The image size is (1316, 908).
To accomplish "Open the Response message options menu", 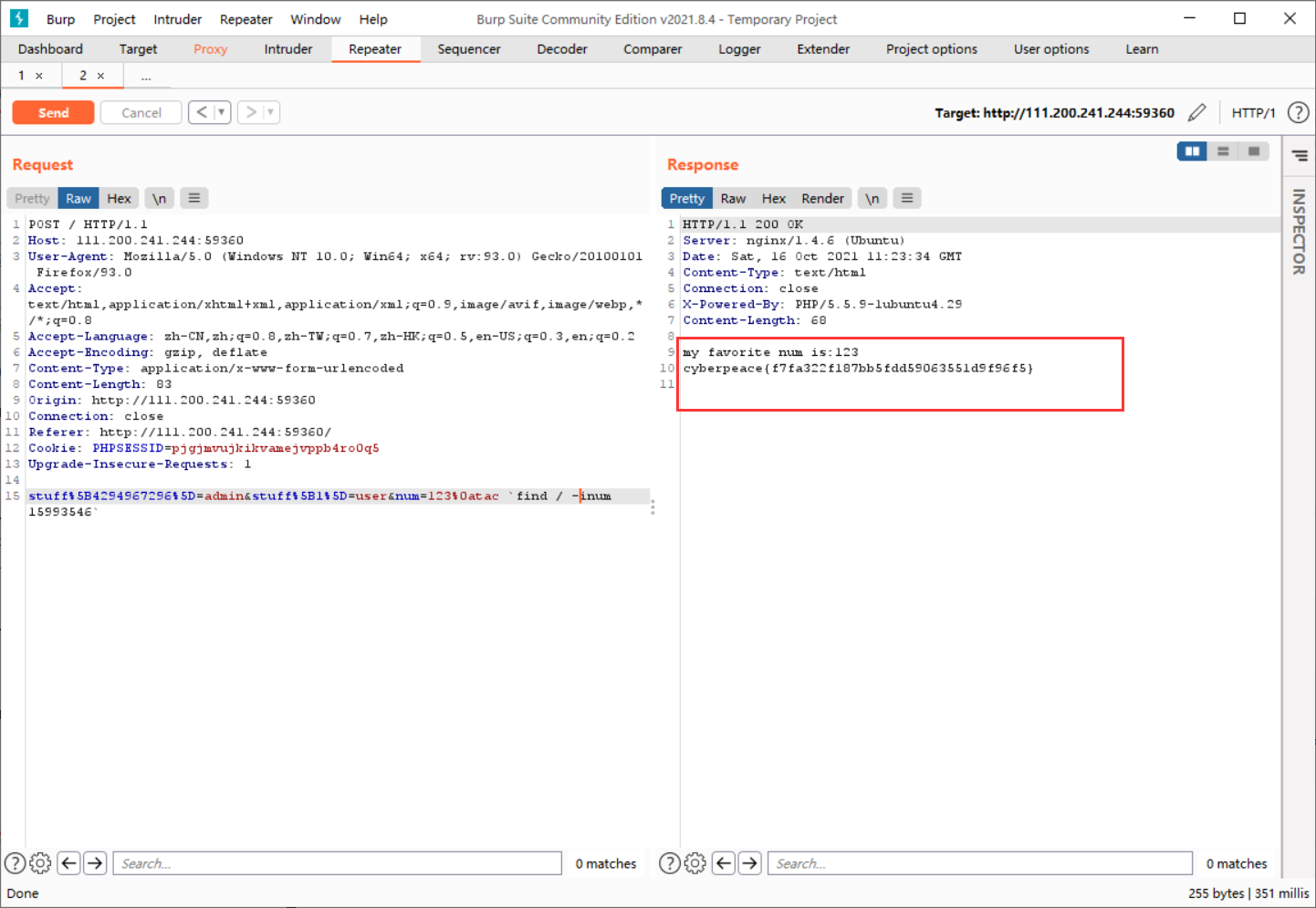I will pyautogui.click(x=907, y=198).
